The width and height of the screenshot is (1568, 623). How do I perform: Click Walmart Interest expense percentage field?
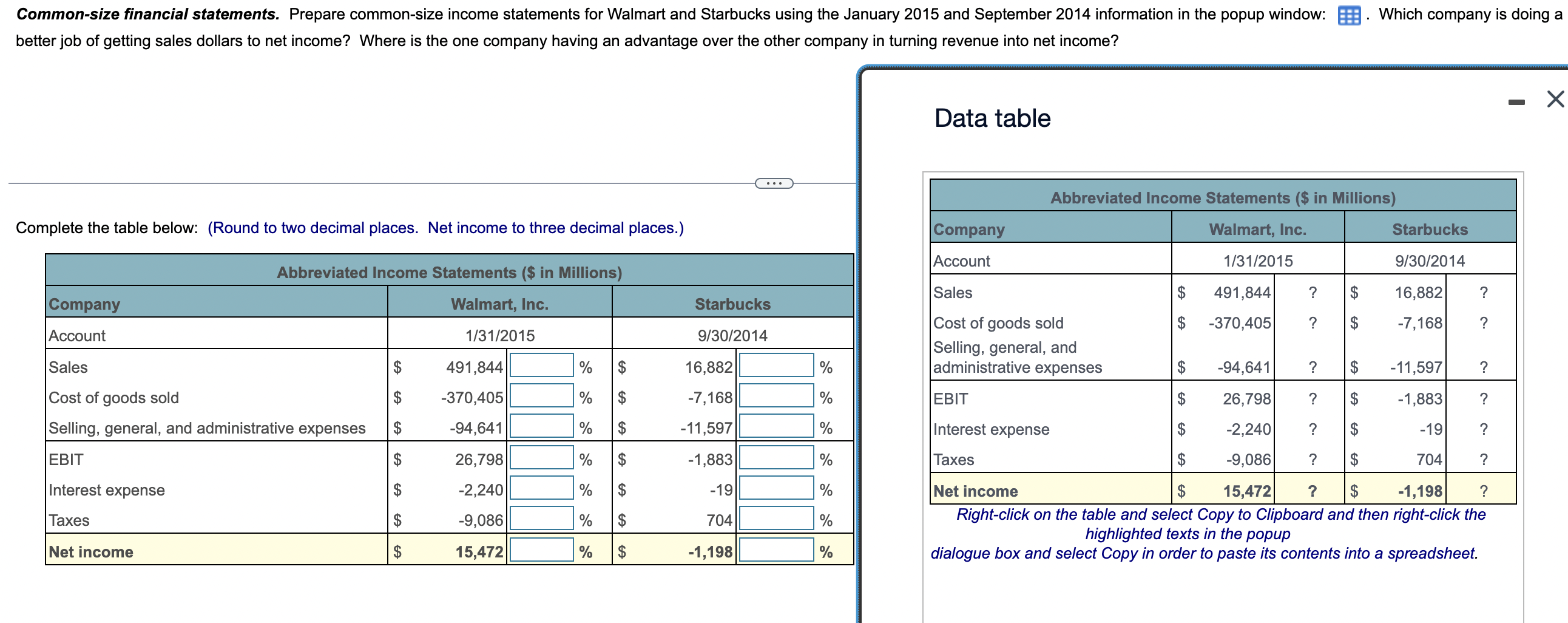[541, 489]
